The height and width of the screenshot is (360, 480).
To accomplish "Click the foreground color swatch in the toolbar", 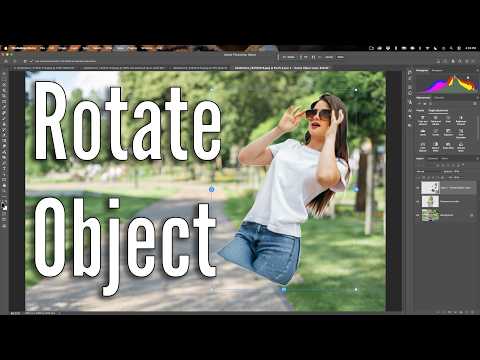I will (x=3, y=204).
